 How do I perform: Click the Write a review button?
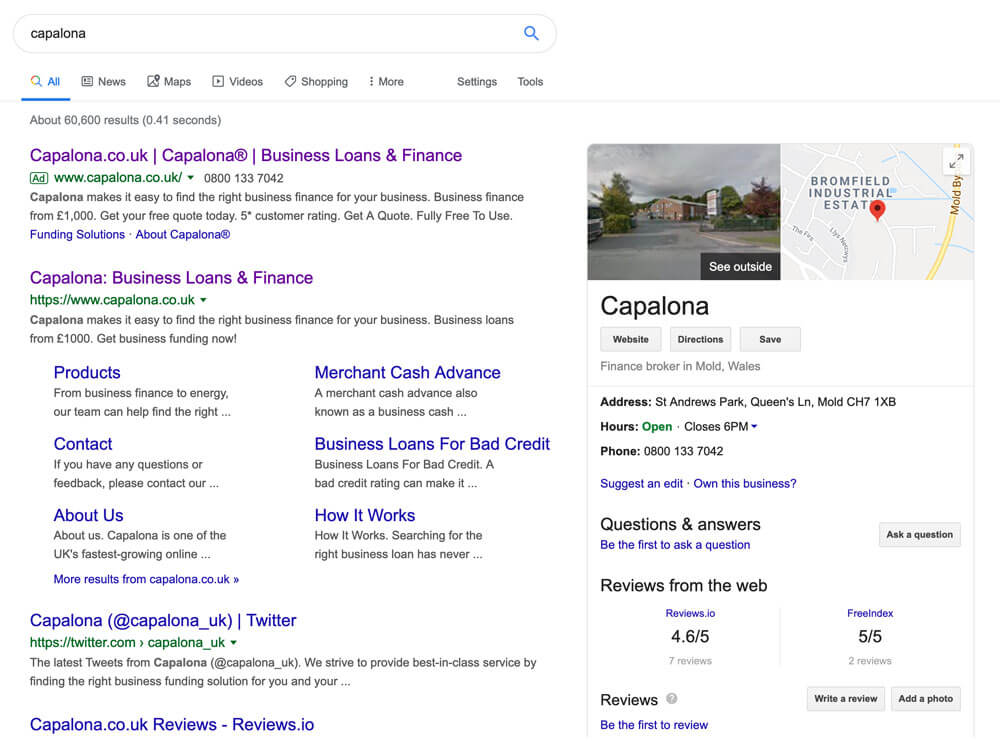846,698
